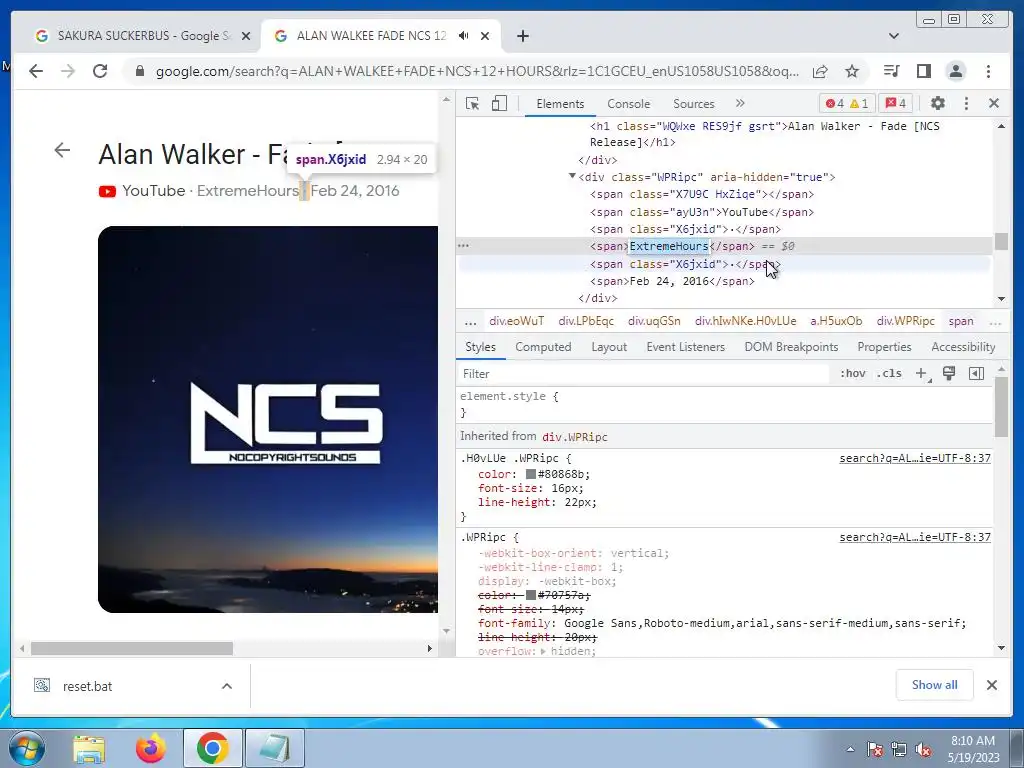Show more DevTools tabs chevron
1024x768 pixels.
click(x=740, y=103)
